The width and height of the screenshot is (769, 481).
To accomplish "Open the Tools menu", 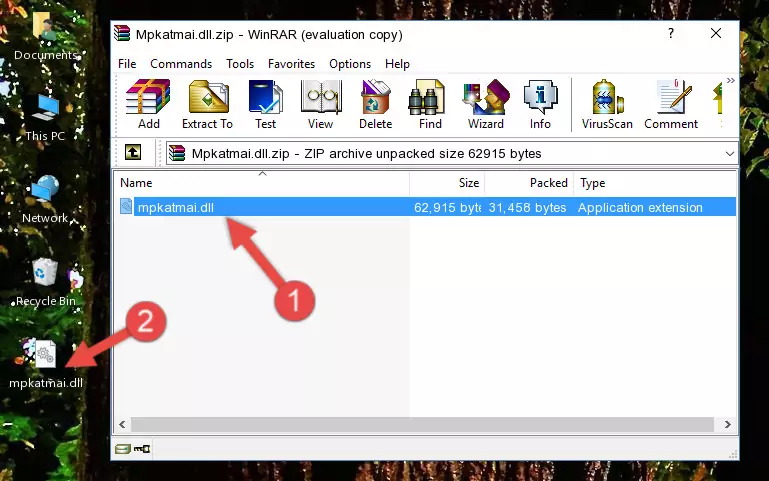I will (240, 64).
